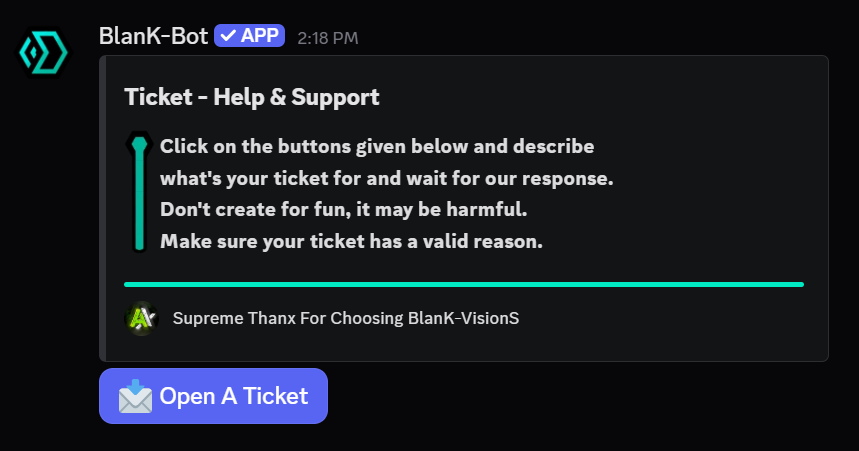Select the "Ticket - Help & Support" embed title
Screen dimensions: 859x451
click(252, 97)
